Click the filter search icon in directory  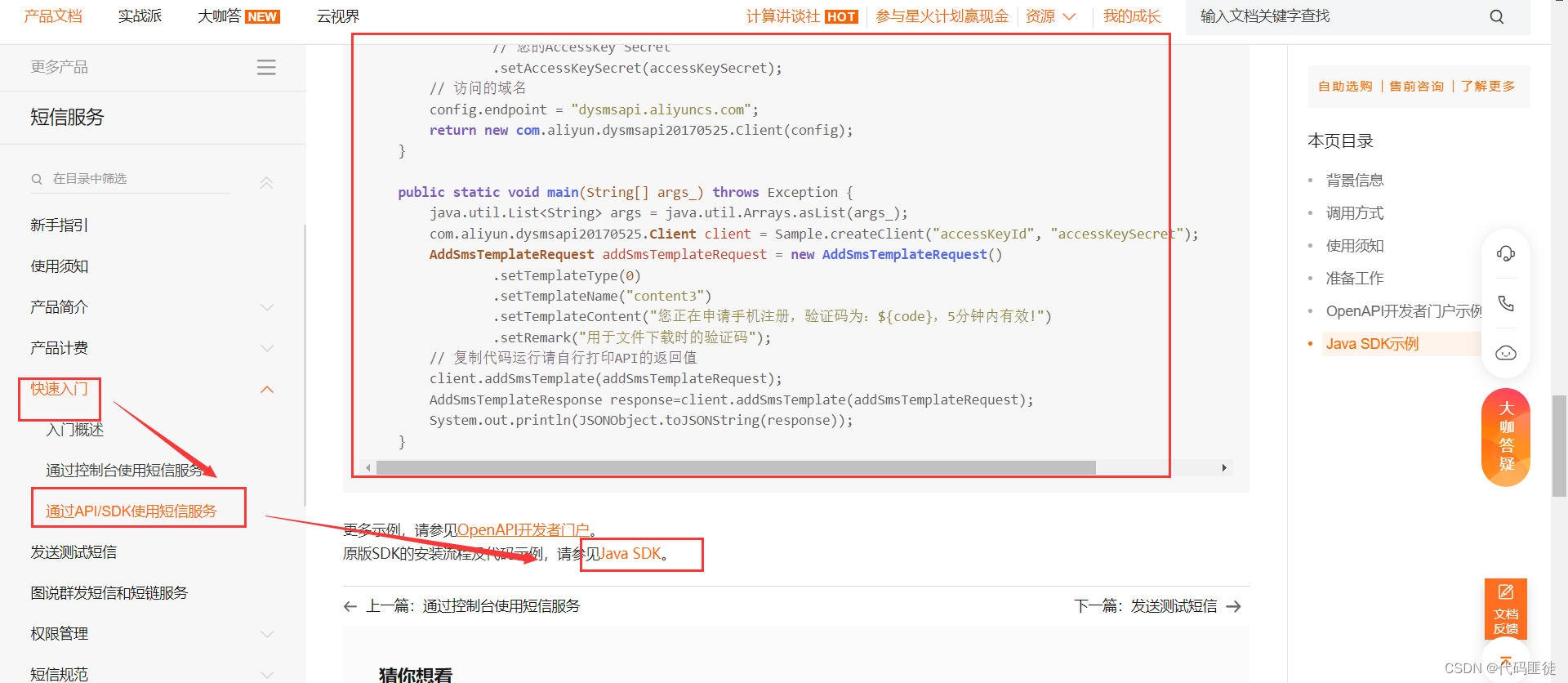coord(37,179)
